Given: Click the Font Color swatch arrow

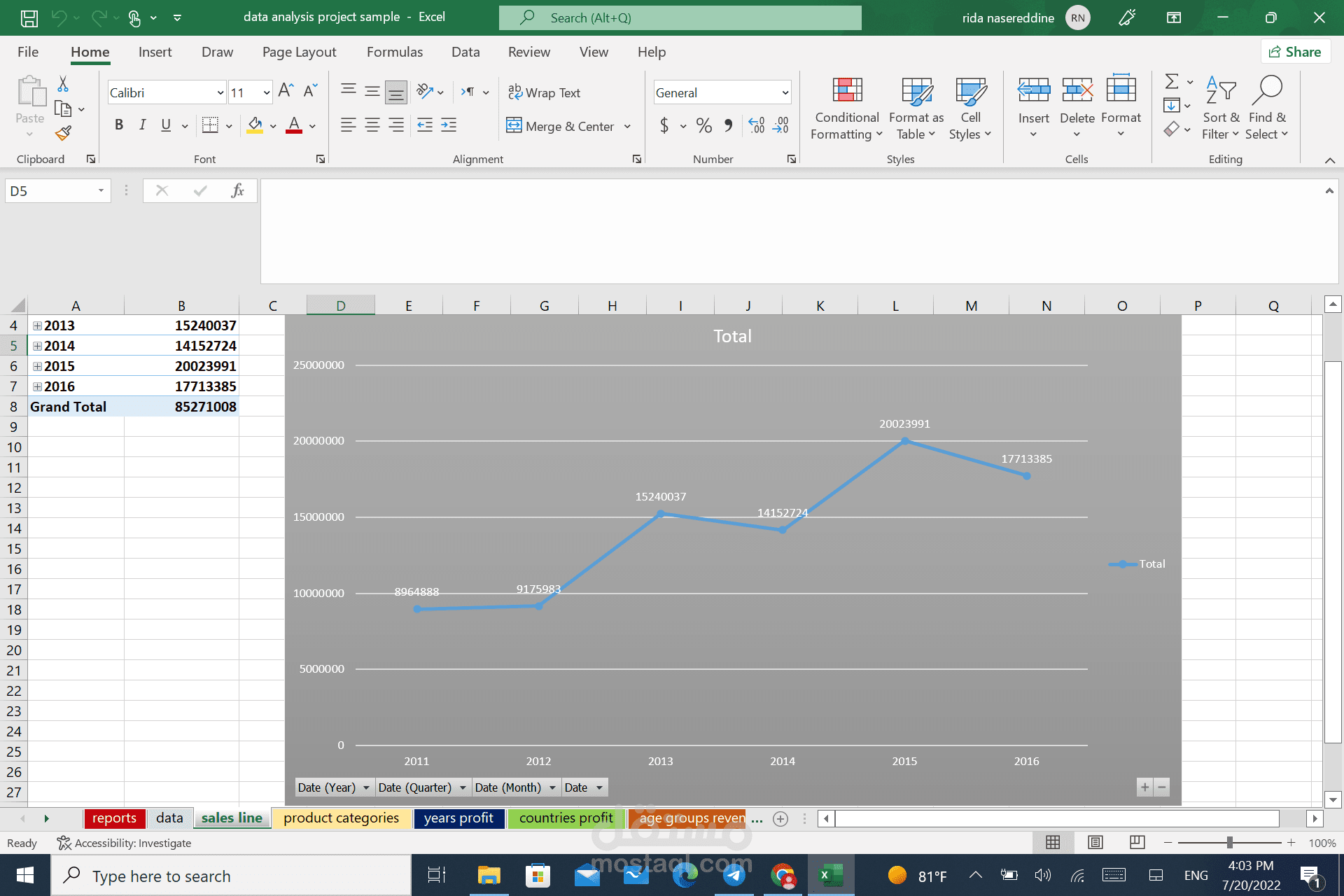Looking at the screenshot, I should (x=313, y=125).
